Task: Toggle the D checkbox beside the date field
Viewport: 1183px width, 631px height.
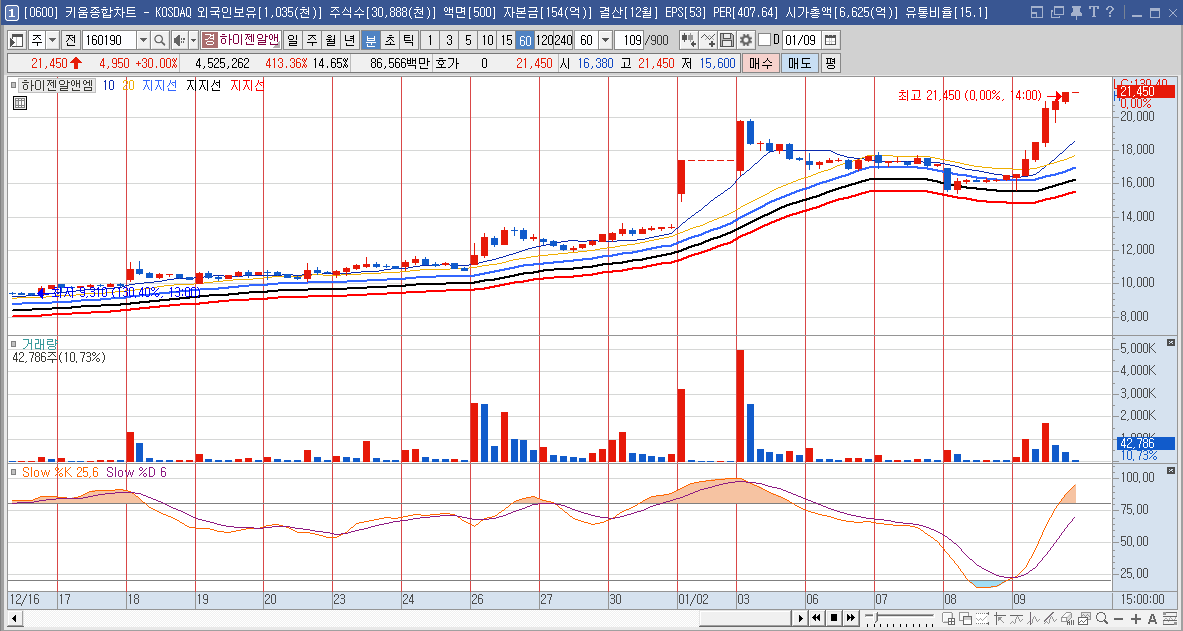Action: point(765,40)
